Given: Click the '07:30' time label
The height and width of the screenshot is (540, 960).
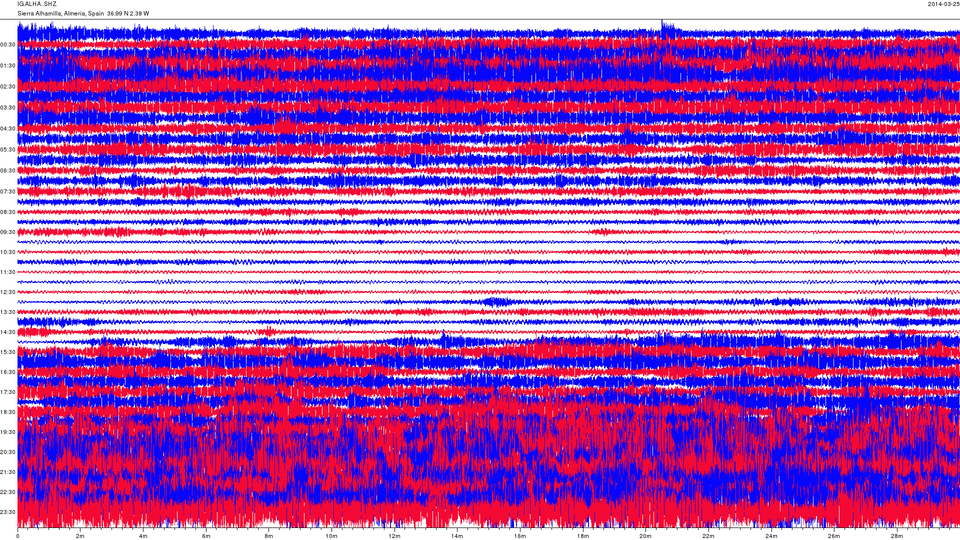Looking at the screenshot, I should pos(8,192).
